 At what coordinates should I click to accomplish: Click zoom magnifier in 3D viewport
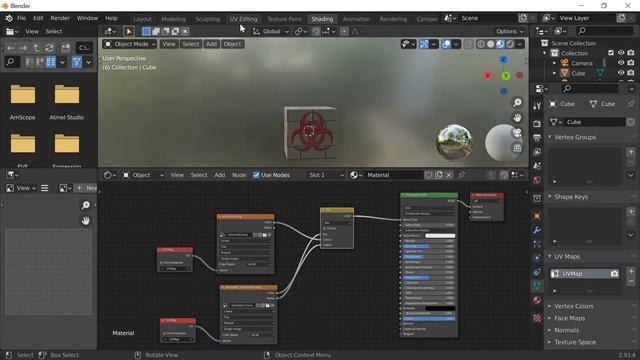pos(517,102)
